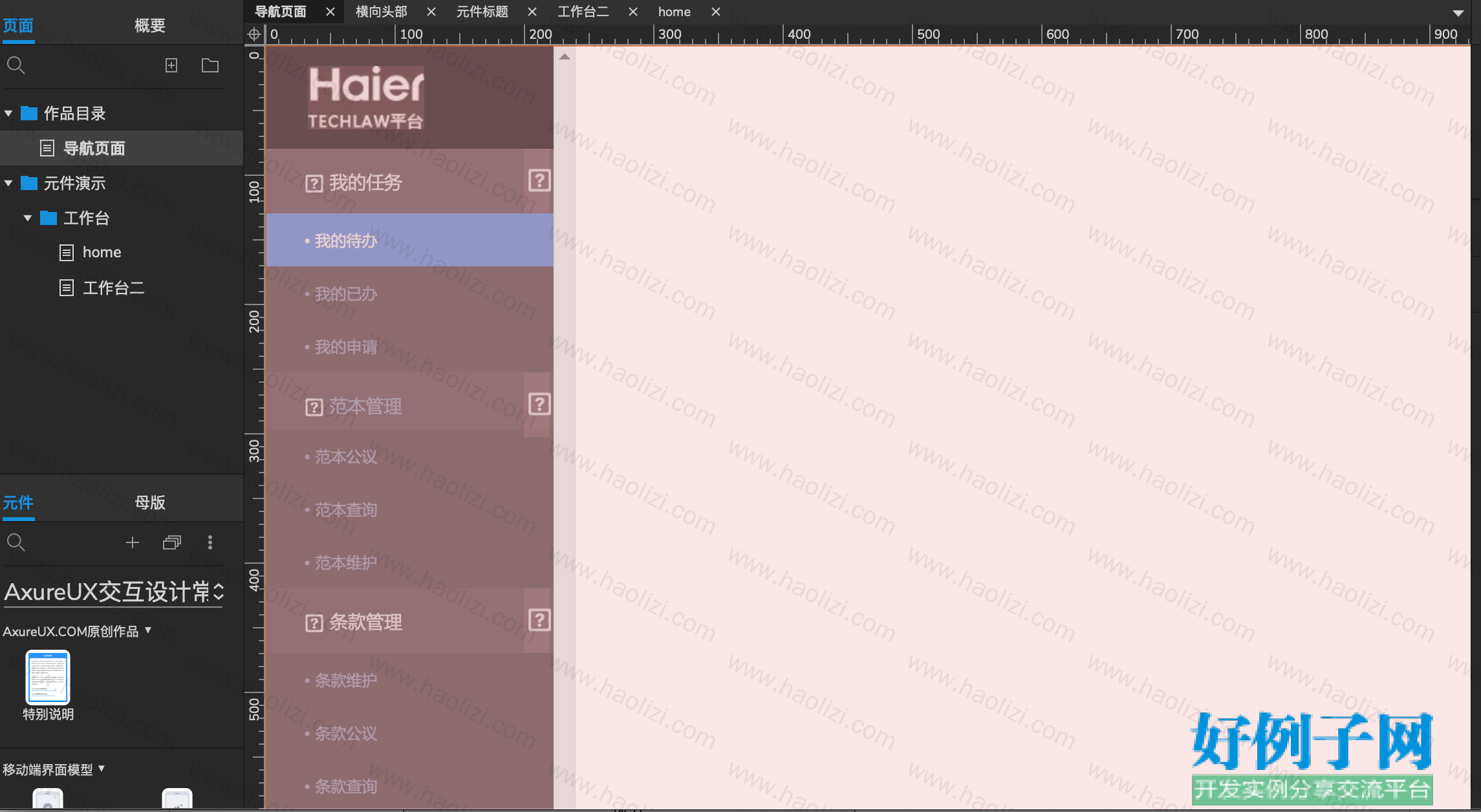Click the page icon beside 工作台二
The image size is (1481, 812).
[x=67, y=288]
